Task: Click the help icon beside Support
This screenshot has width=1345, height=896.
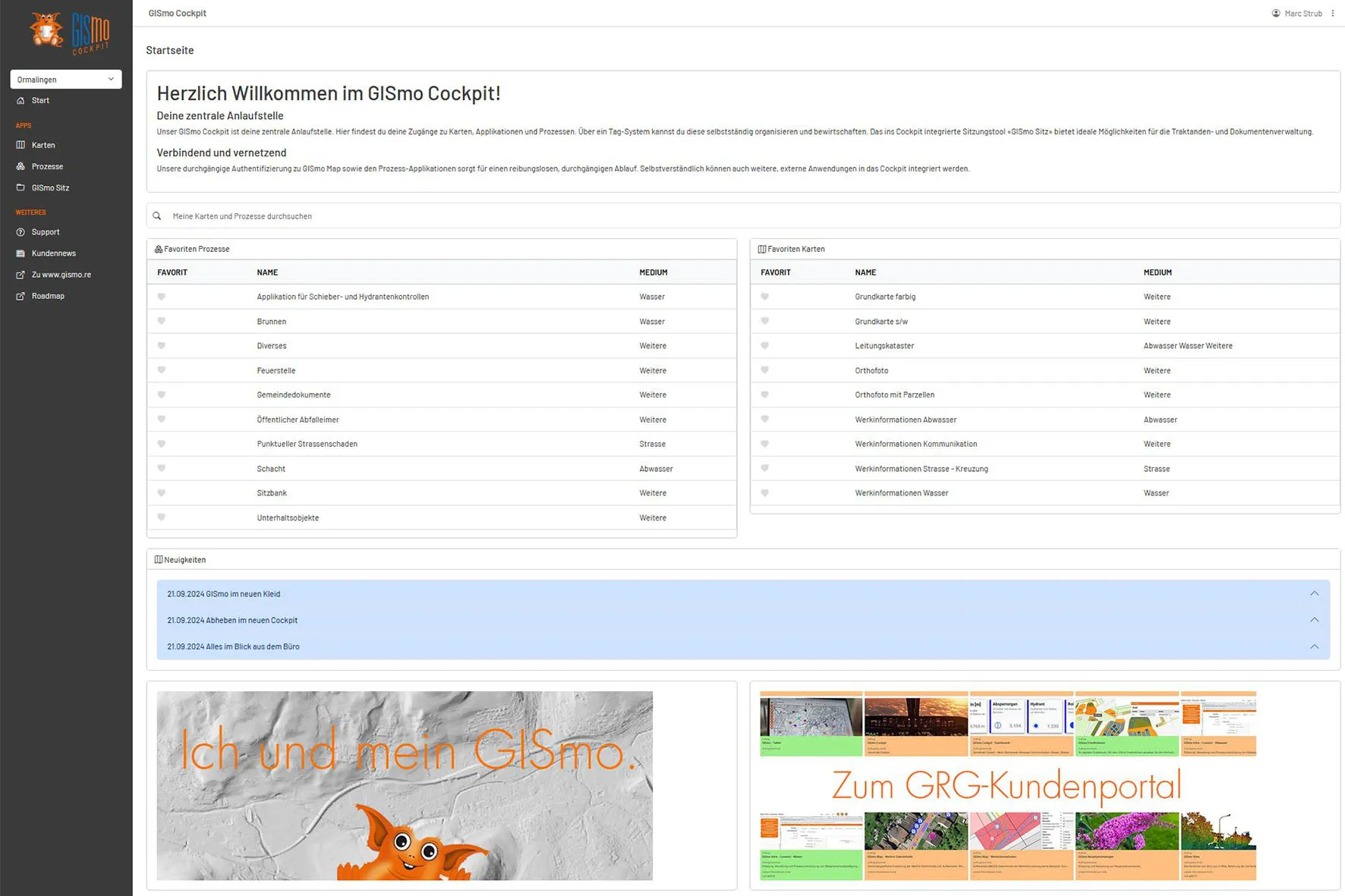Action: (x=20, y=232)
